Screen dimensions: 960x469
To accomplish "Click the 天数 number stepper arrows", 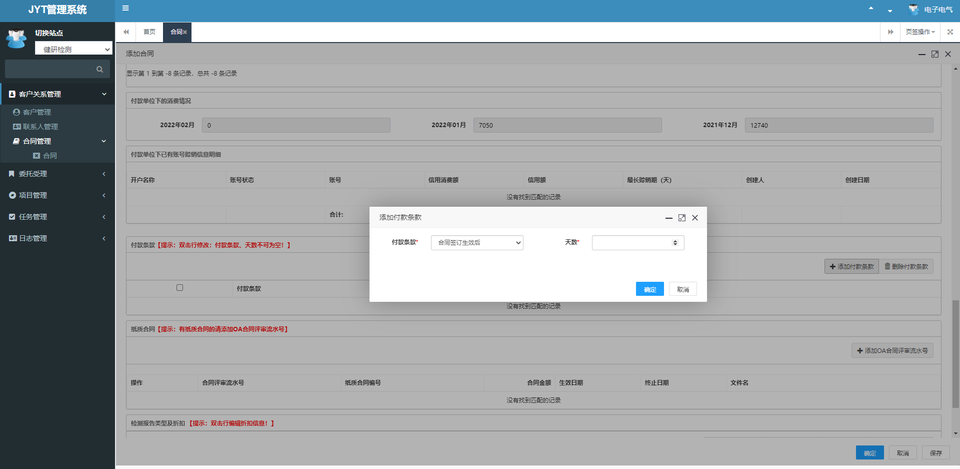I will point(677,242).
